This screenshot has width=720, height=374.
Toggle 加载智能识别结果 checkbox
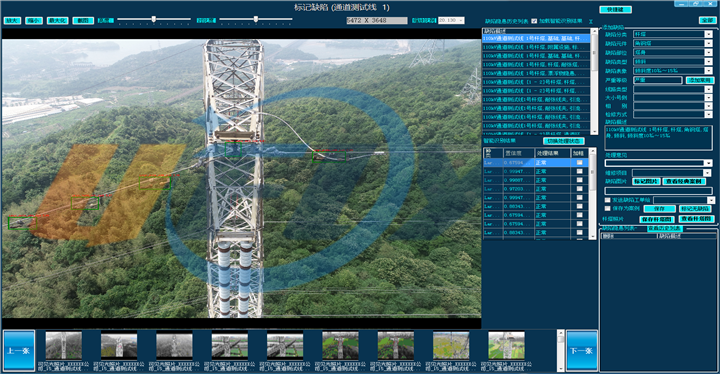[x=534, y=21]
